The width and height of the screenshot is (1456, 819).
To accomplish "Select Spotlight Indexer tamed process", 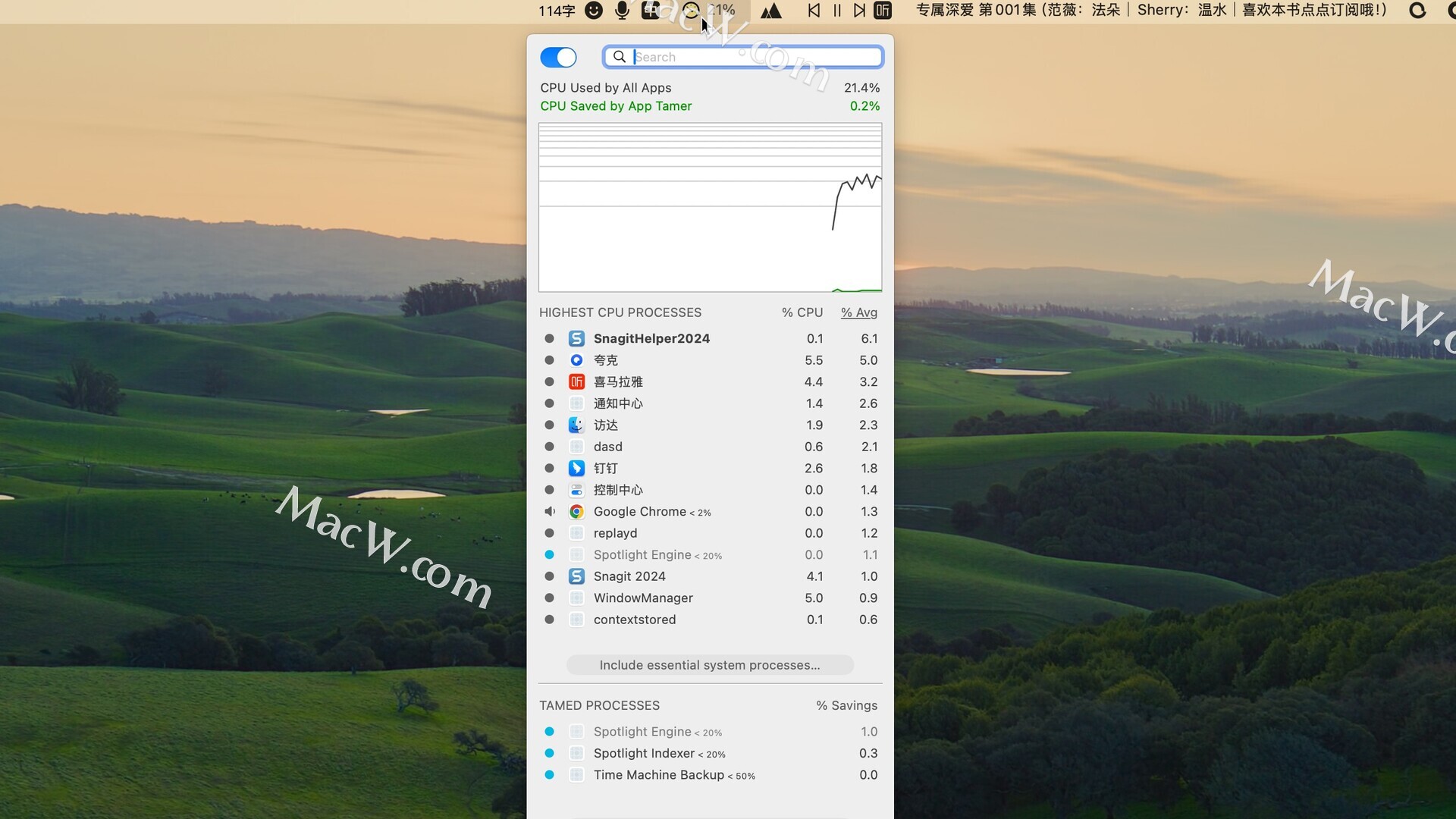I will (x=710, y=753).
